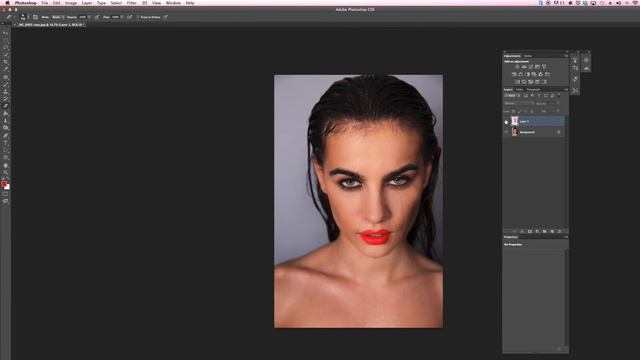This screenshot has width=640, height=360.
Task: Select the Eraser tool in toolbox
Action: coord(6,106)
